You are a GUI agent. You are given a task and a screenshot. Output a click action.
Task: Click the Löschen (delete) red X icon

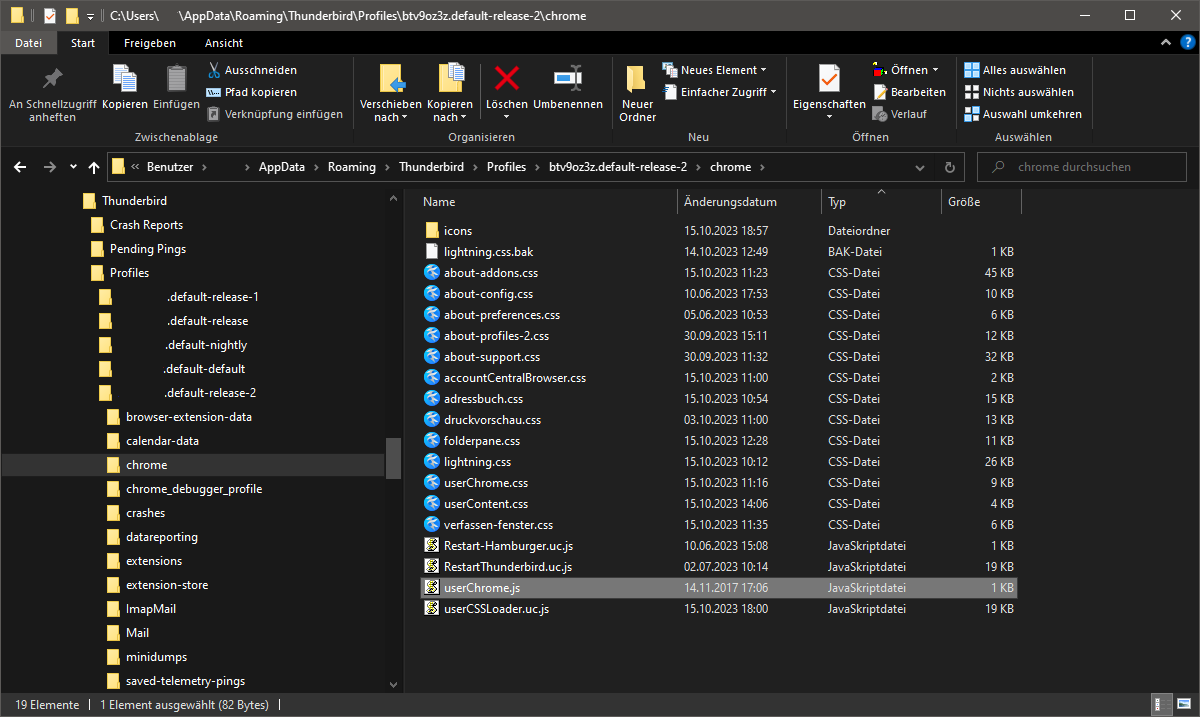[507, 79]
